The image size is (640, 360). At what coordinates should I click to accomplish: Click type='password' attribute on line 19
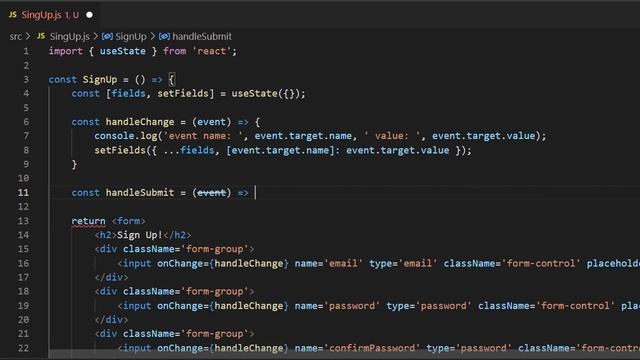[429, 306]
